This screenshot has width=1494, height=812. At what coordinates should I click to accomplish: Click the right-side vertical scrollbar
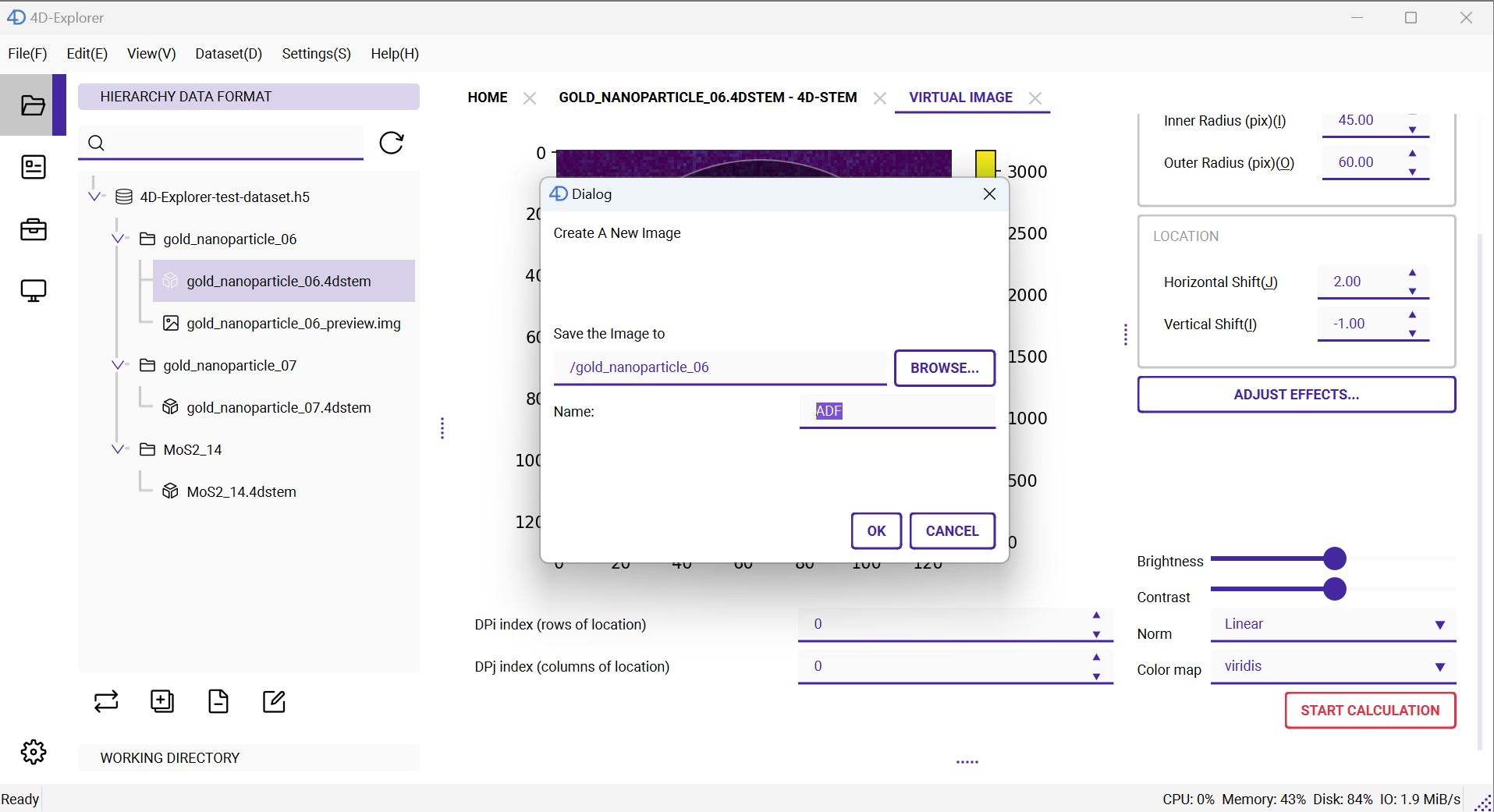coord(1479,491)
